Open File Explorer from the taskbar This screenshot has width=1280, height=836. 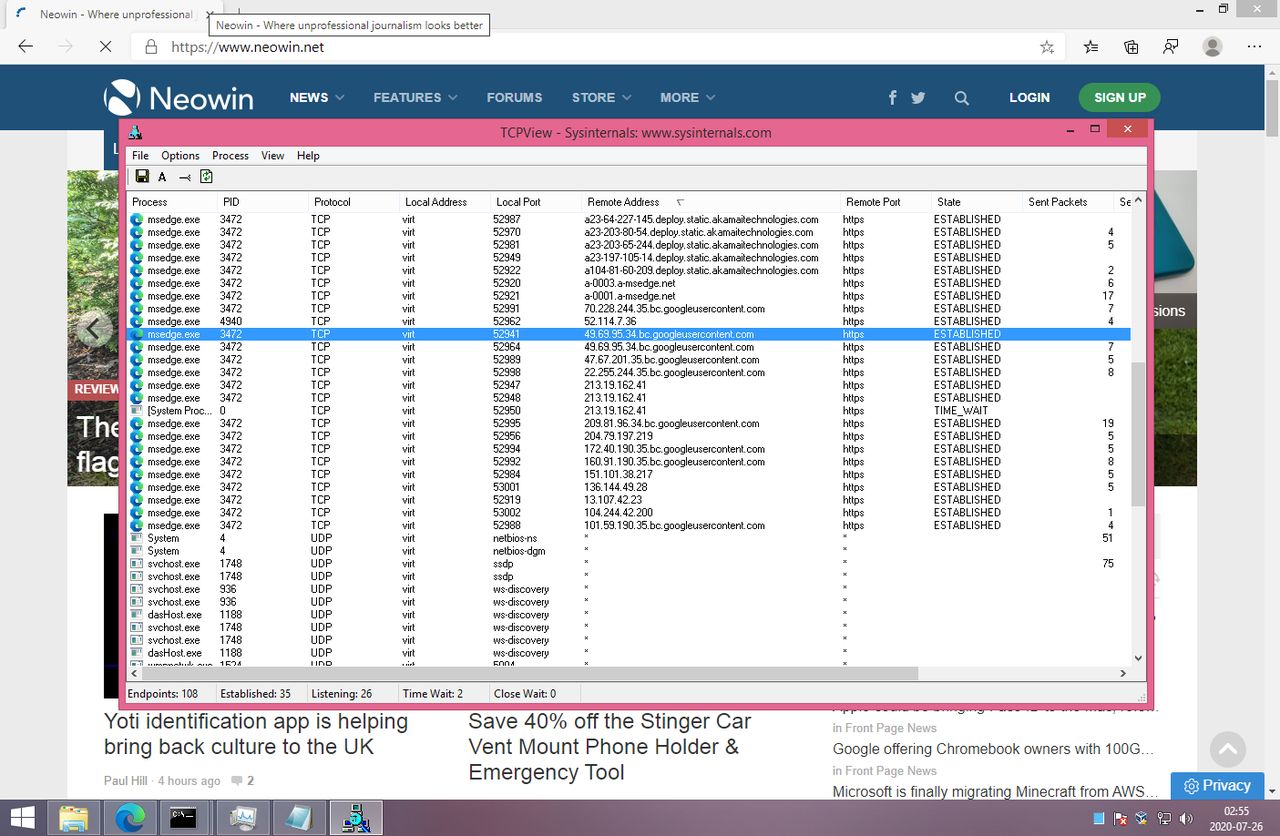point(73,818)
